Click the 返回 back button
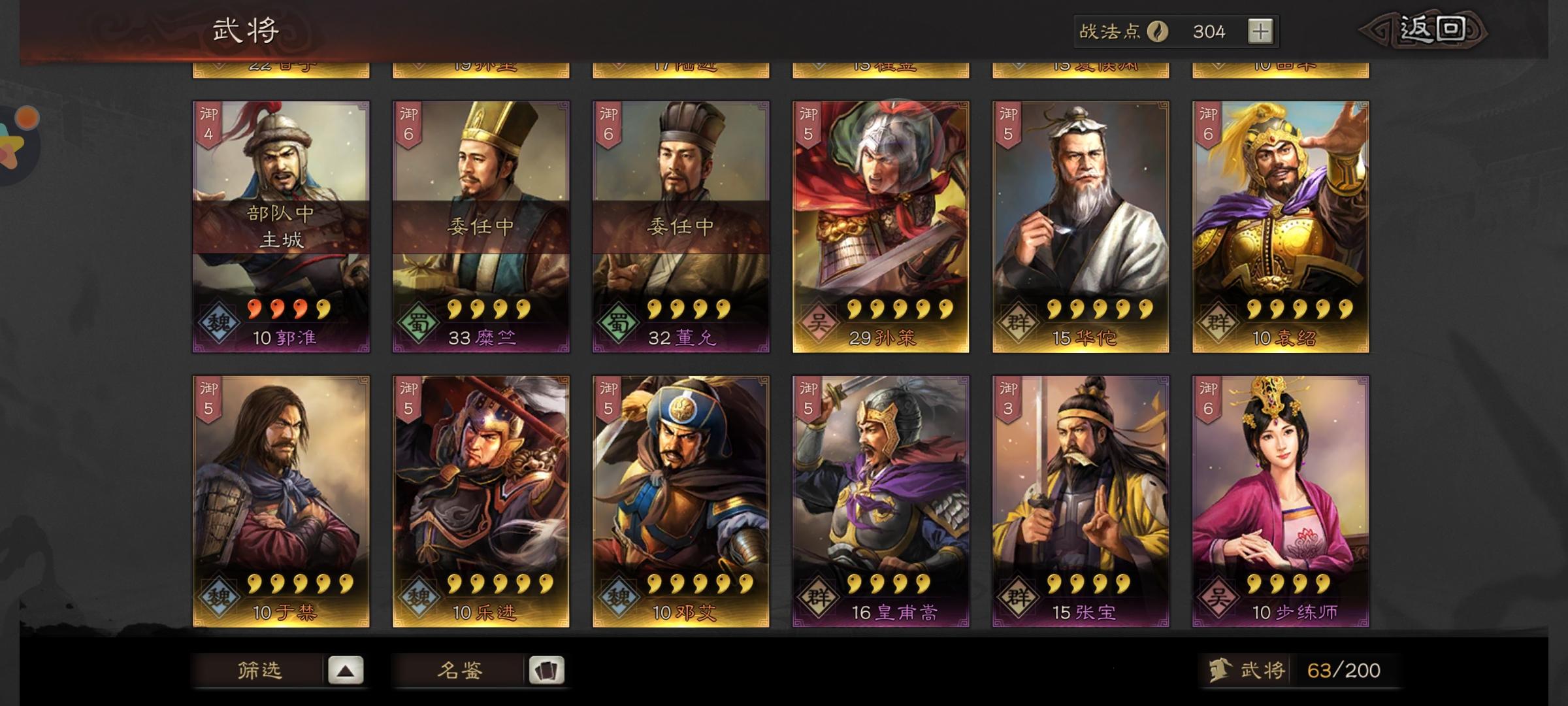Image resolution: width=1568 pixels, height=706 pixels. pos(1424,30)
